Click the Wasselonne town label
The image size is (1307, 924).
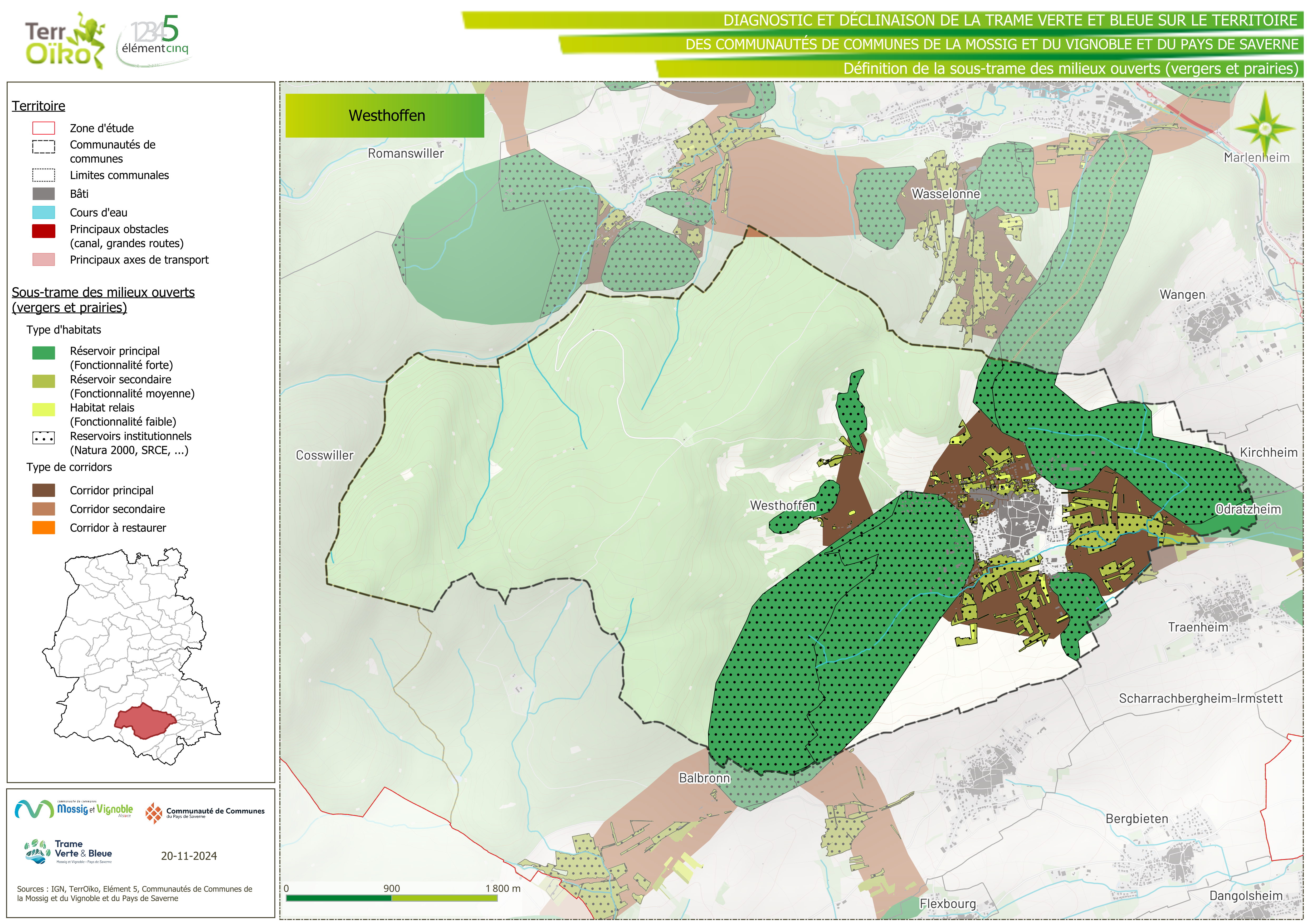point(945,194)
